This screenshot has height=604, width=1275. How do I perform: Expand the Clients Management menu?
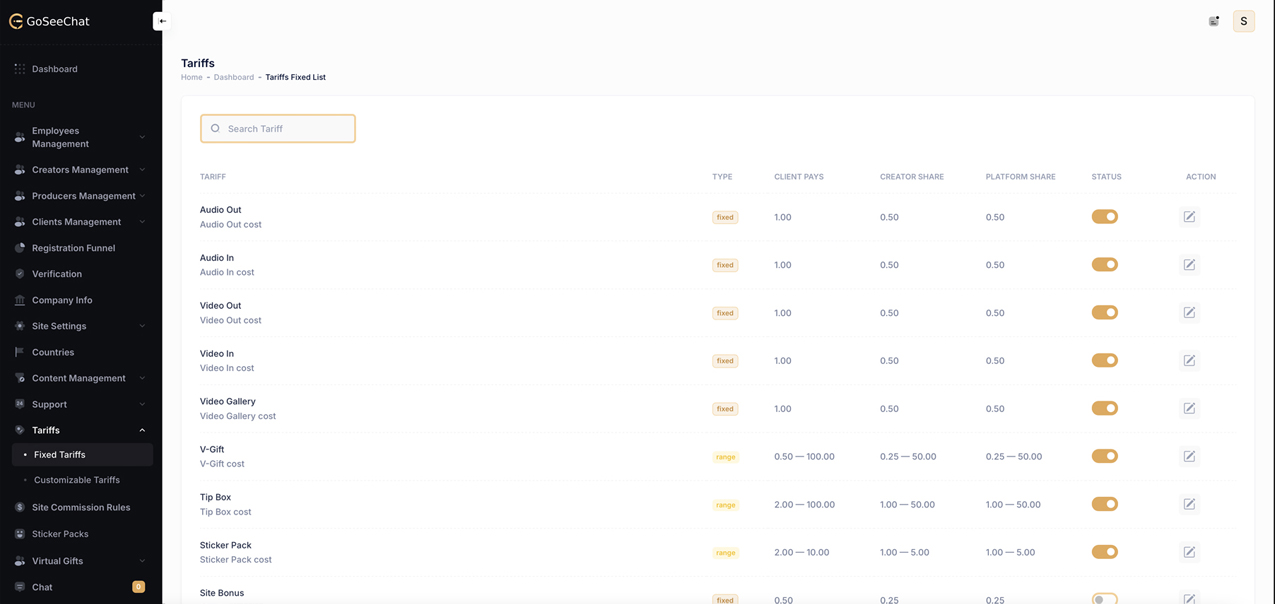click(x=81, y=222)
